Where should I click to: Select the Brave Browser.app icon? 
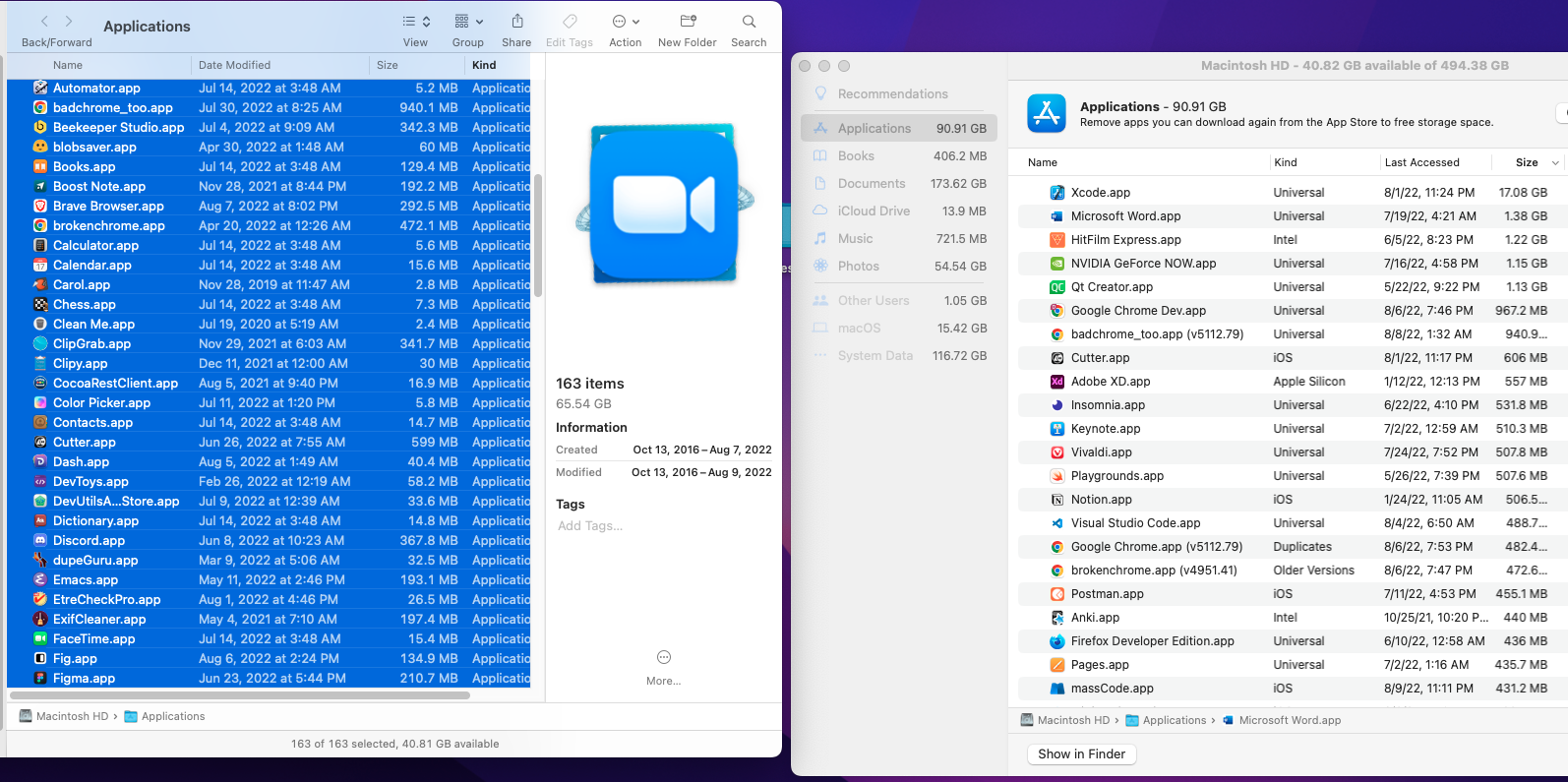pyautogui.click(x=40, y=206)
